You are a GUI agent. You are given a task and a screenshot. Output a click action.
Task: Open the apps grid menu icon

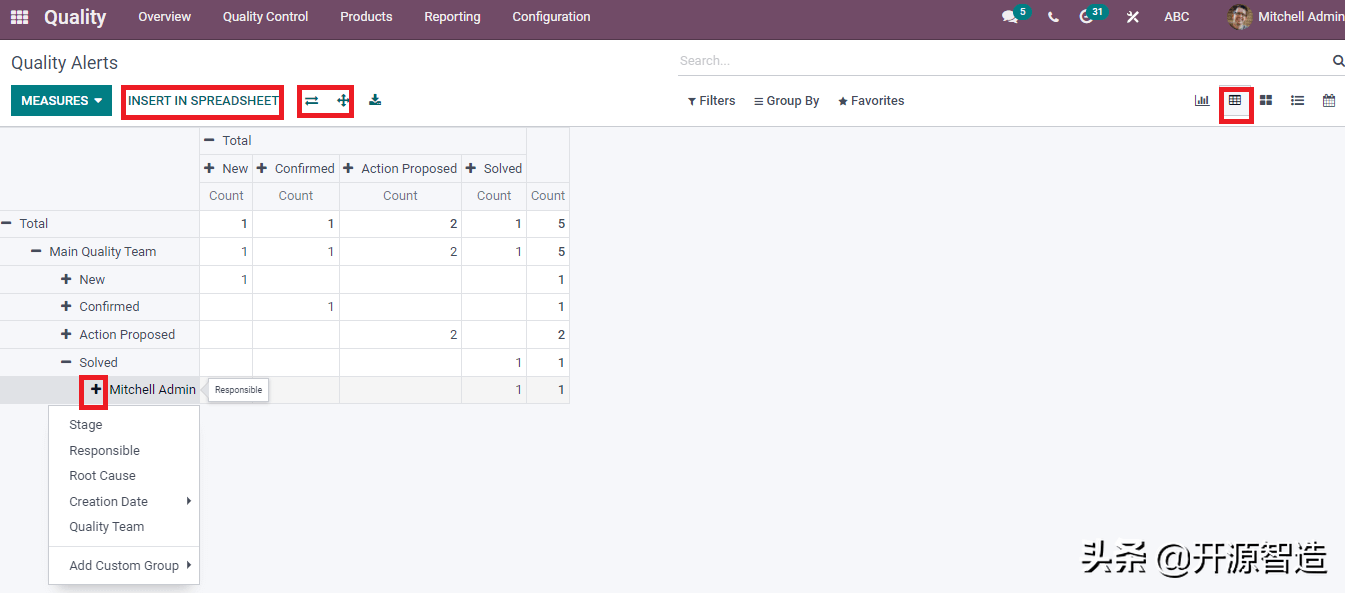pyautogui.click(x=19, y=17)
